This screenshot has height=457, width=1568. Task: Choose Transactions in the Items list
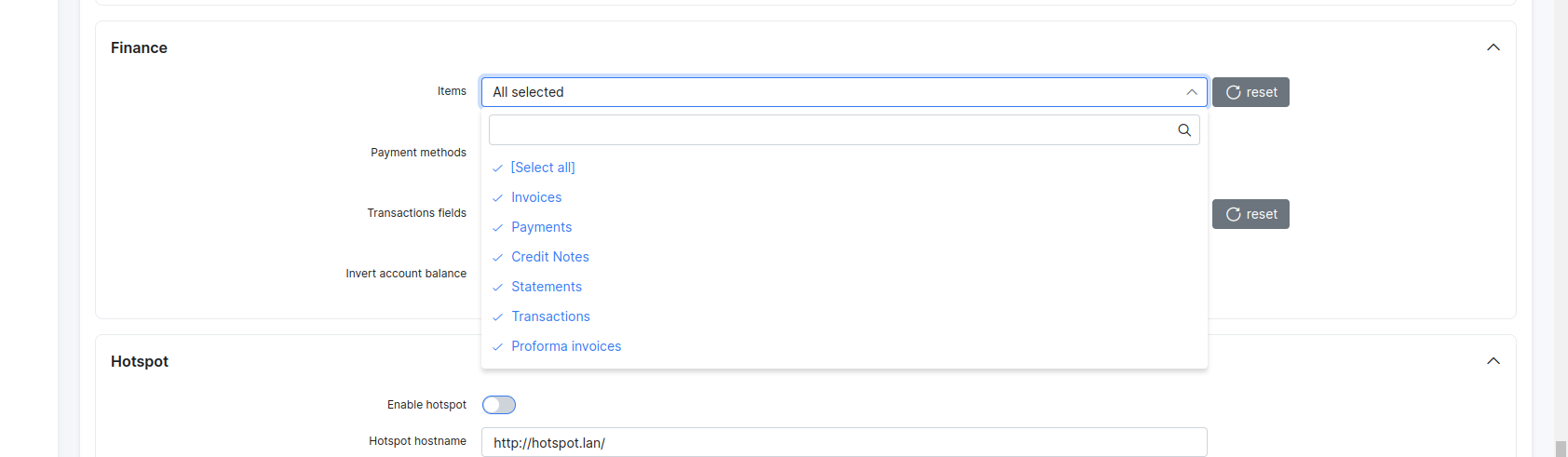pos(550,316)
